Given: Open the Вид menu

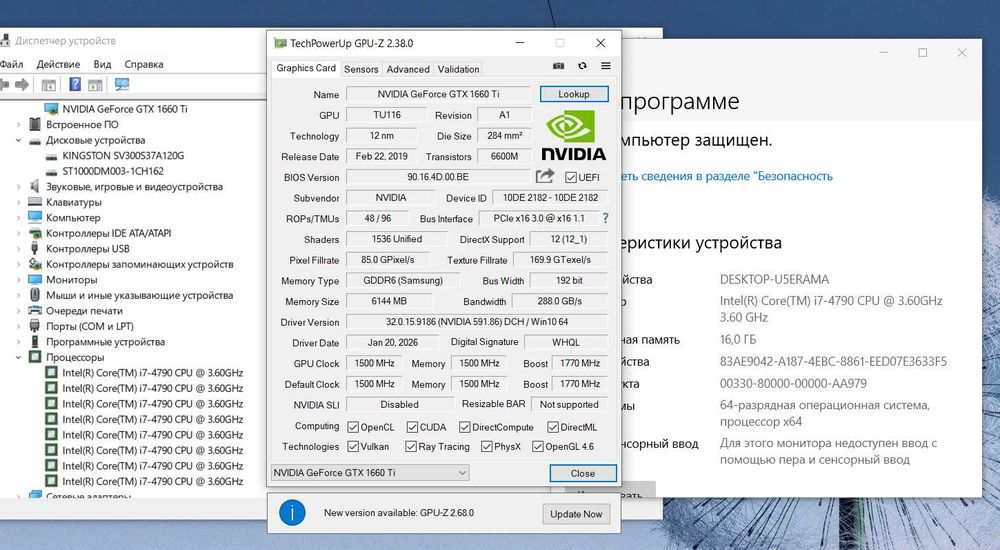Looking at the screenshot, I should click(x=102, y=64).
